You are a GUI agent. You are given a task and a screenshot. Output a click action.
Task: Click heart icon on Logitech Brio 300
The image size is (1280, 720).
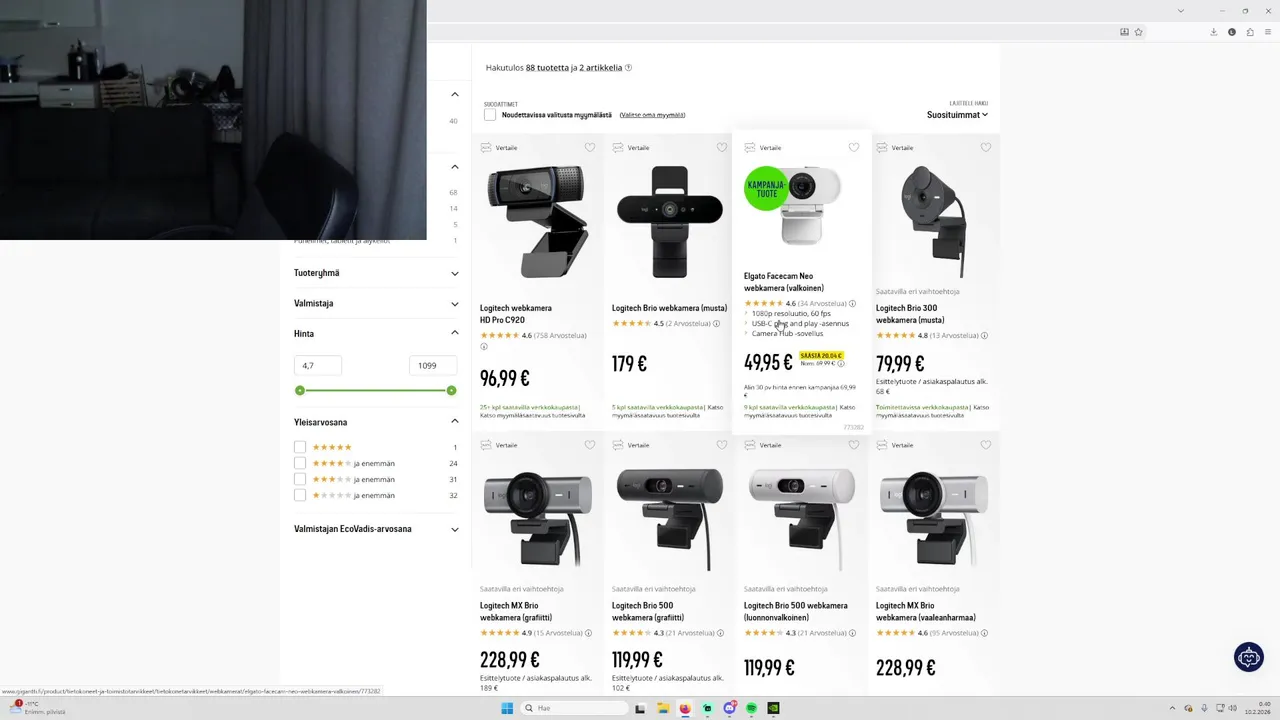[986, 147]
